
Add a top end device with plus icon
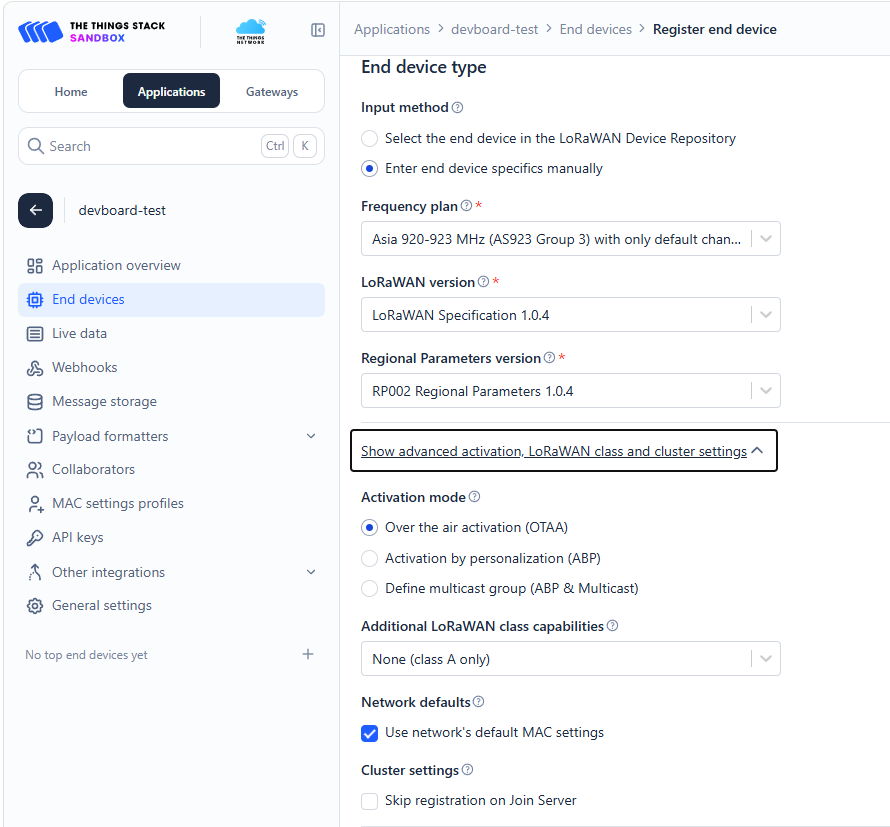(308, 654)
